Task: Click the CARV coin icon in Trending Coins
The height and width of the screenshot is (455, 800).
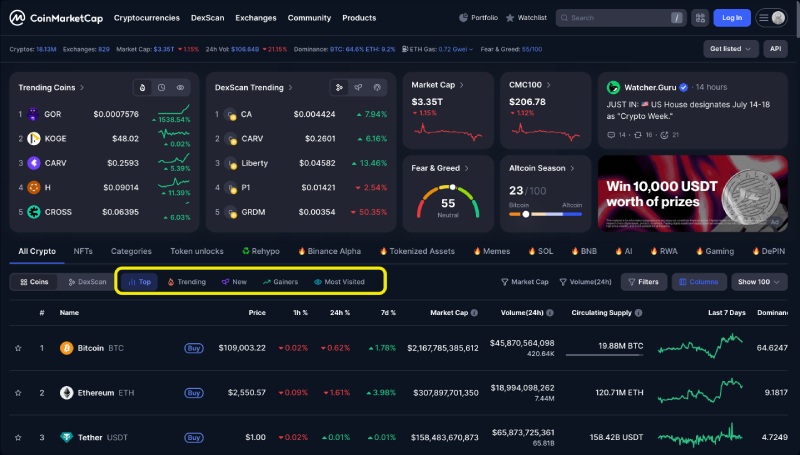Action: (x=33, y=163)
